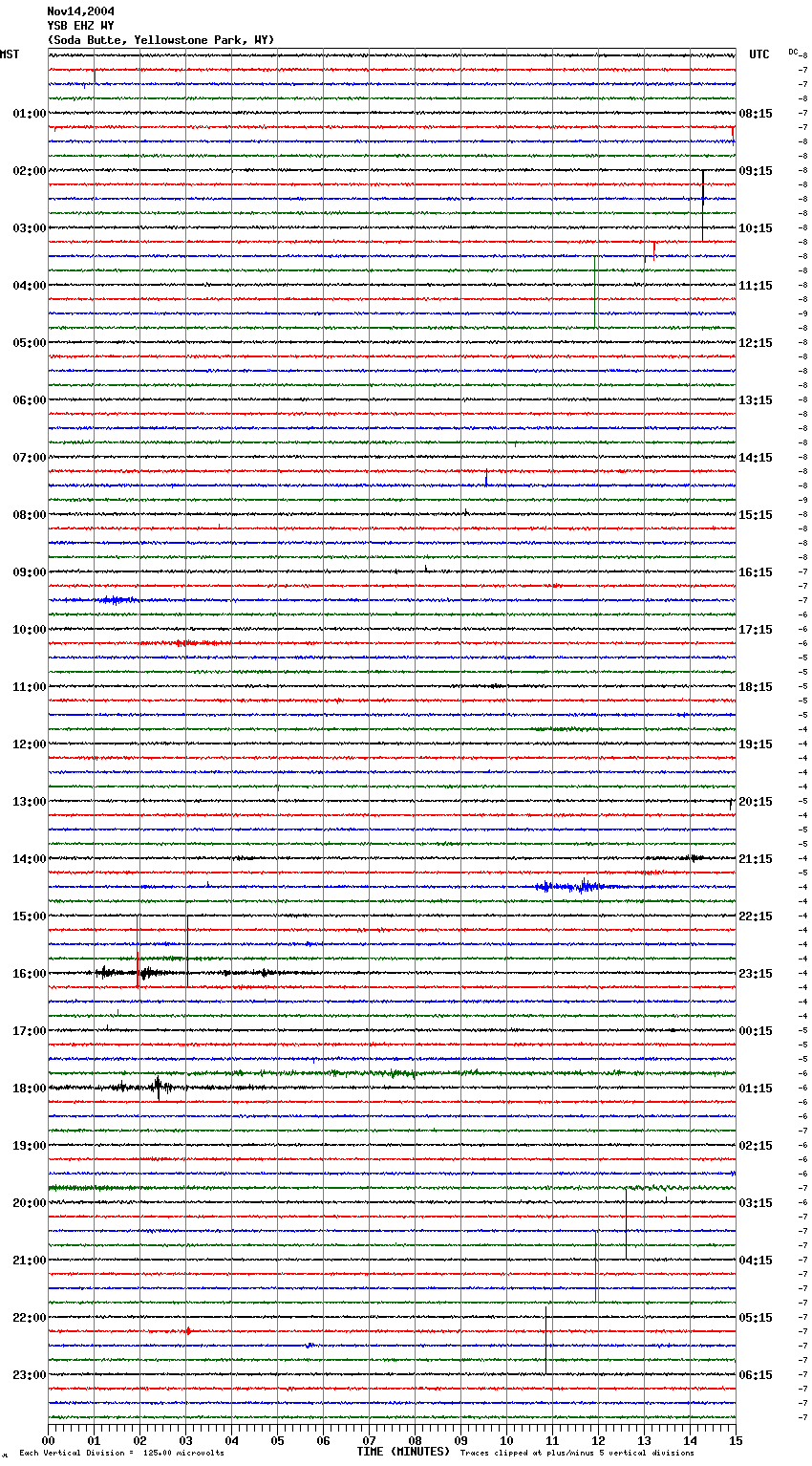812x1466 pixels.
Task: Click minute tick 10 on the time axis
Action: click(x=506, y=1439)
